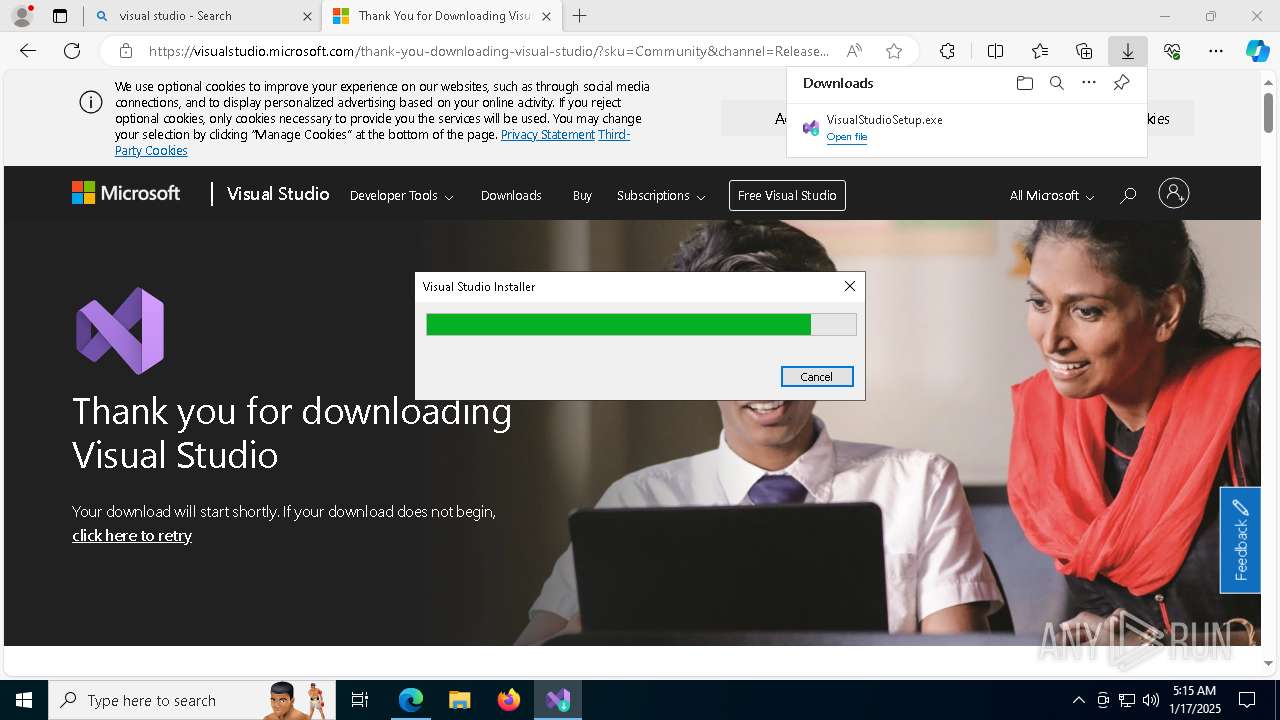Open Settings and more ellipsis menu
The height and width of the screenshot is (720, 1280).
point(1216,51)
